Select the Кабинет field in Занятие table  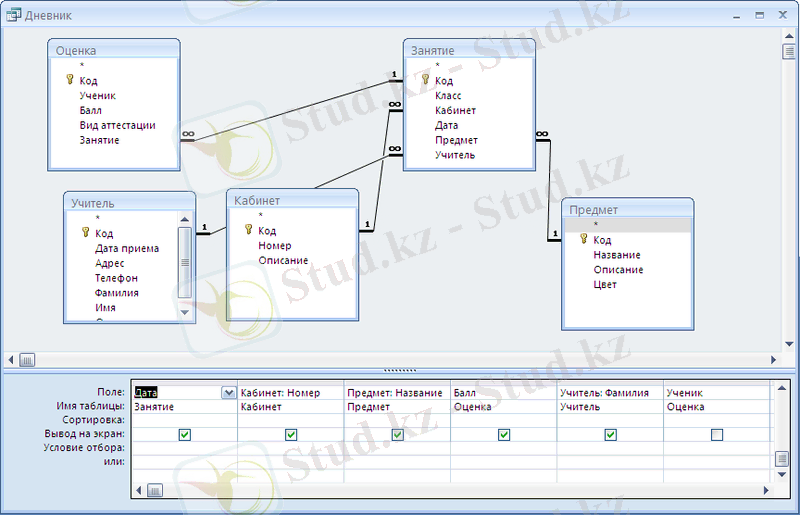455,110
